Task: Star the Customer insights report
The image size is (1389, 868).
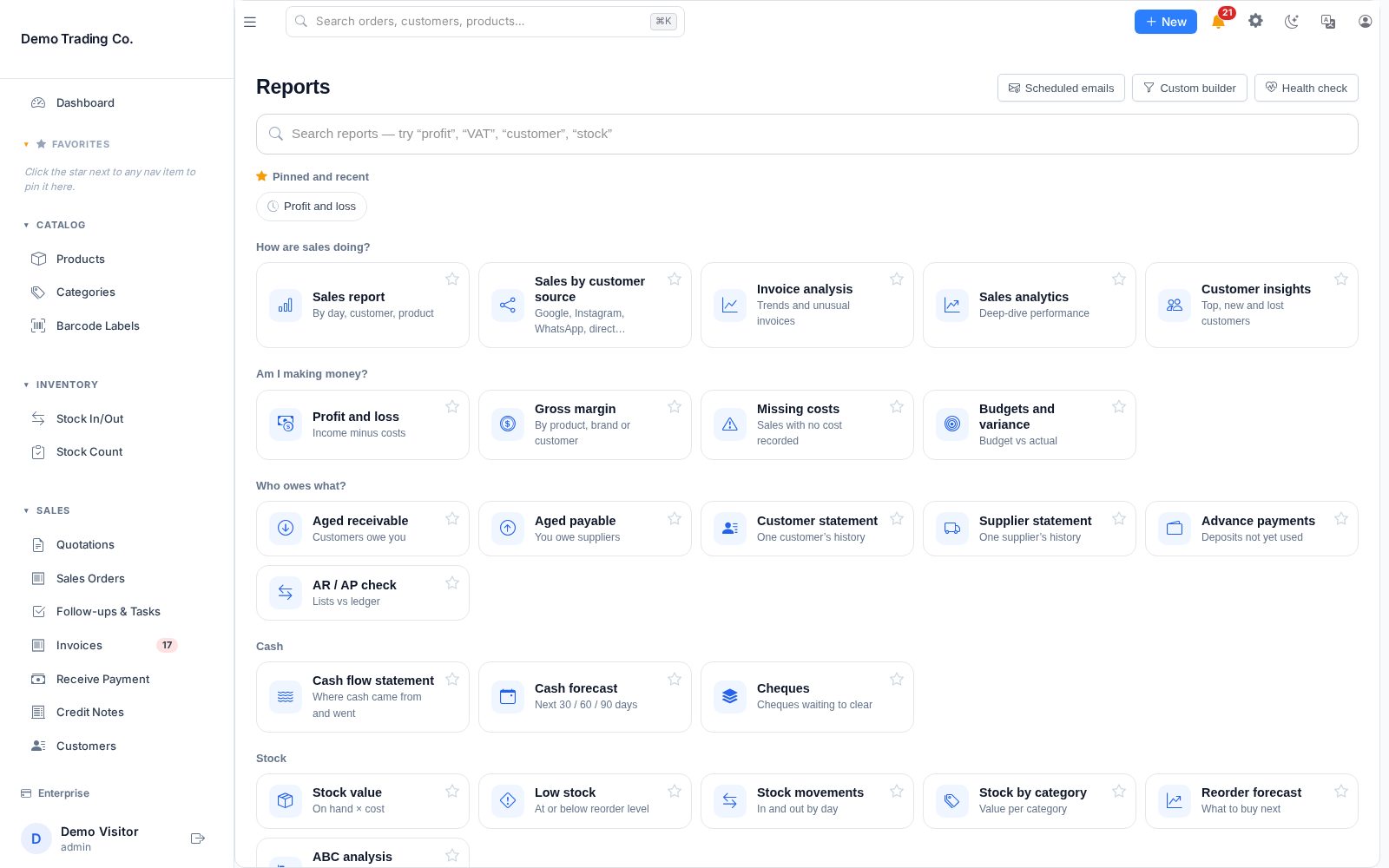Action: [1341, 279]
